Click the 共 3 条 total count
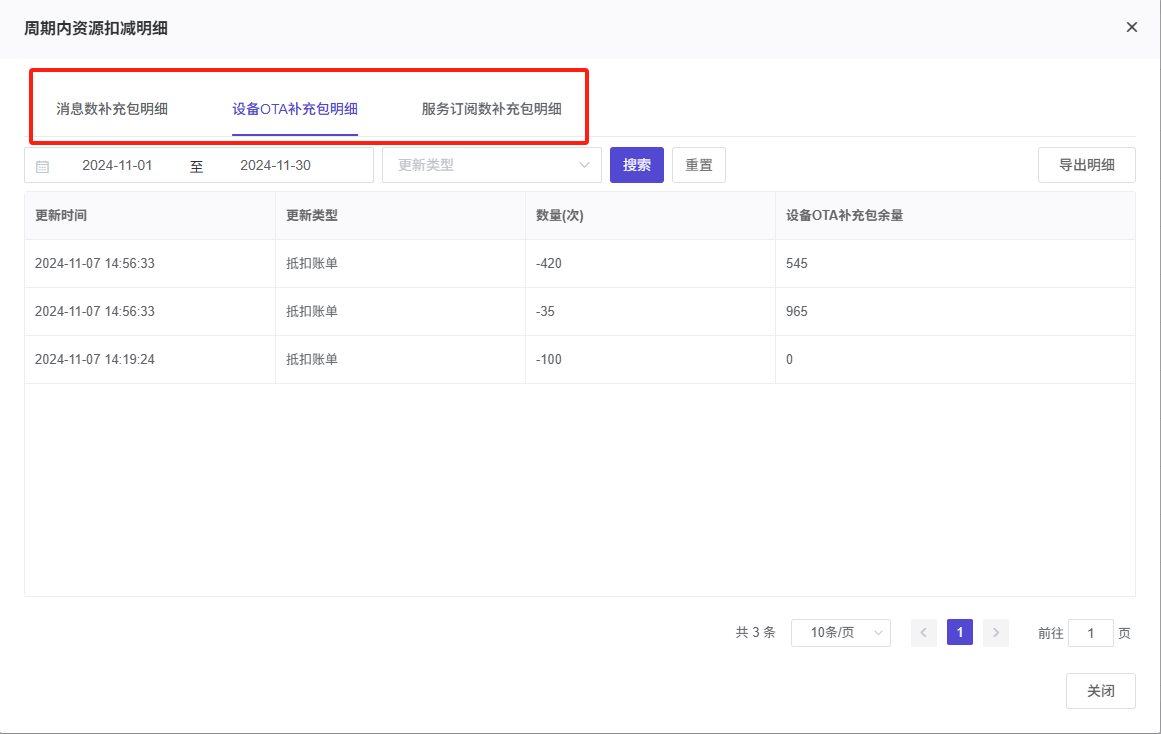The width and height of the screenshot is (1161, 734). 755,633
